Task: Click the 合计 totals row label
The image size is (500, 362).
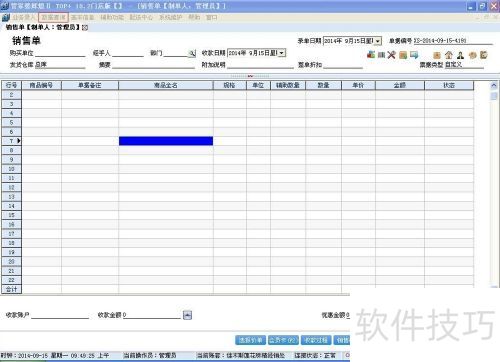Action: pos(12,289)
